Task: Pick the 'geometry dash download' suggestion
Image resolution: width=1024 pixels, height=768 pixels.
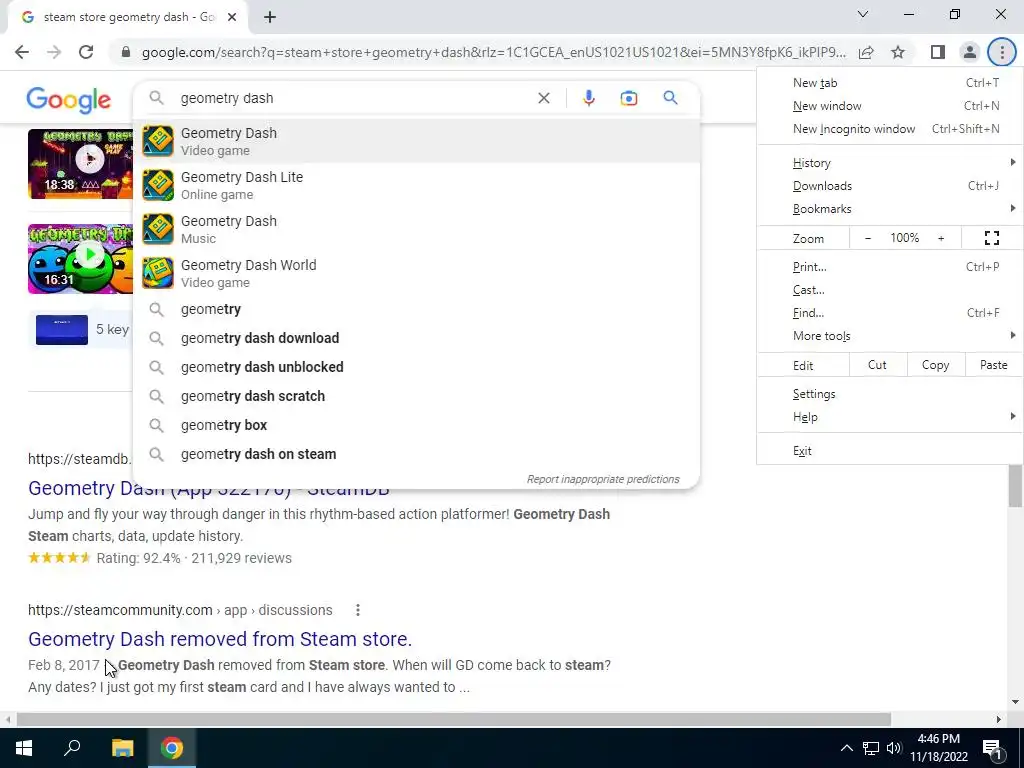Action: (x=416, y=338)
